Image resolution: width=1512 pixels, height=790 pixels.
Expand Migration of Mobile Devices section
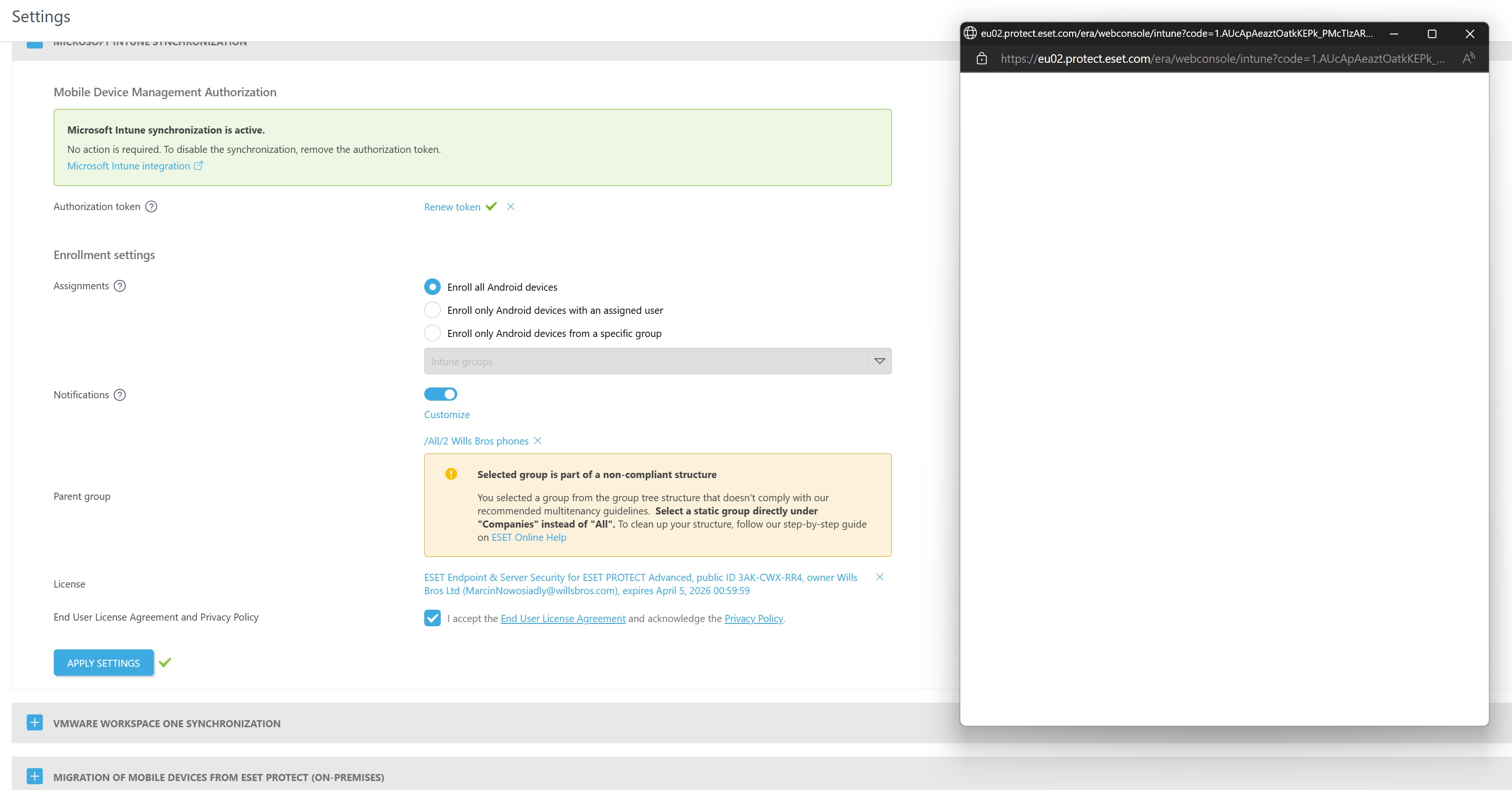(34, 776)
